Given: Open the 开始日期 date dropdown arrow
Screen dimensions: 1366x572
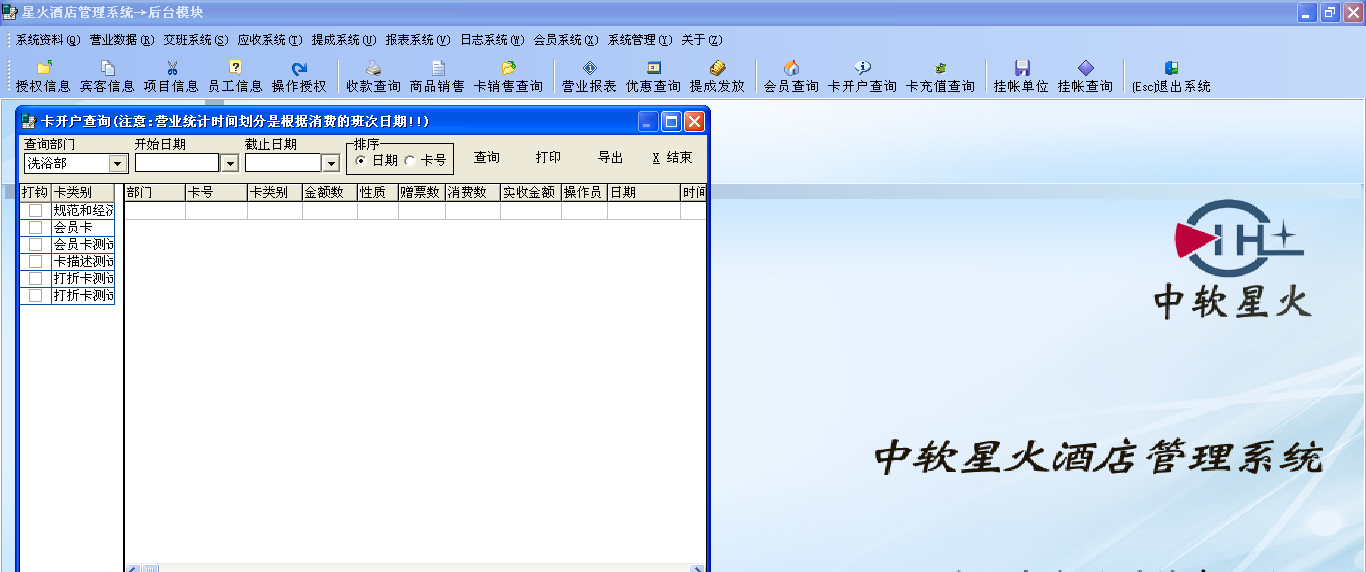Looking at the screenshot, I should tap(228, 163).
